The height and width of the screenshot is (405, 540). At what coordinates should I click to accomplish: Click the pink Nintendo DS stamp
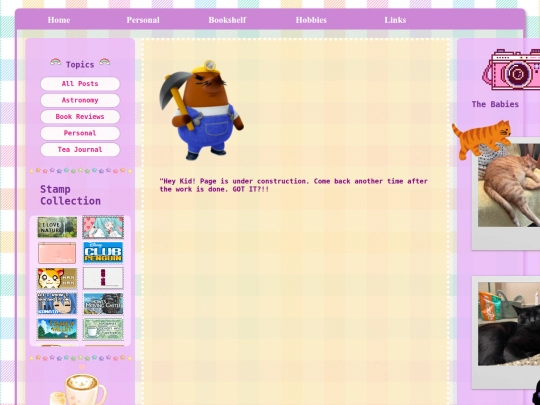coord(57,253)
